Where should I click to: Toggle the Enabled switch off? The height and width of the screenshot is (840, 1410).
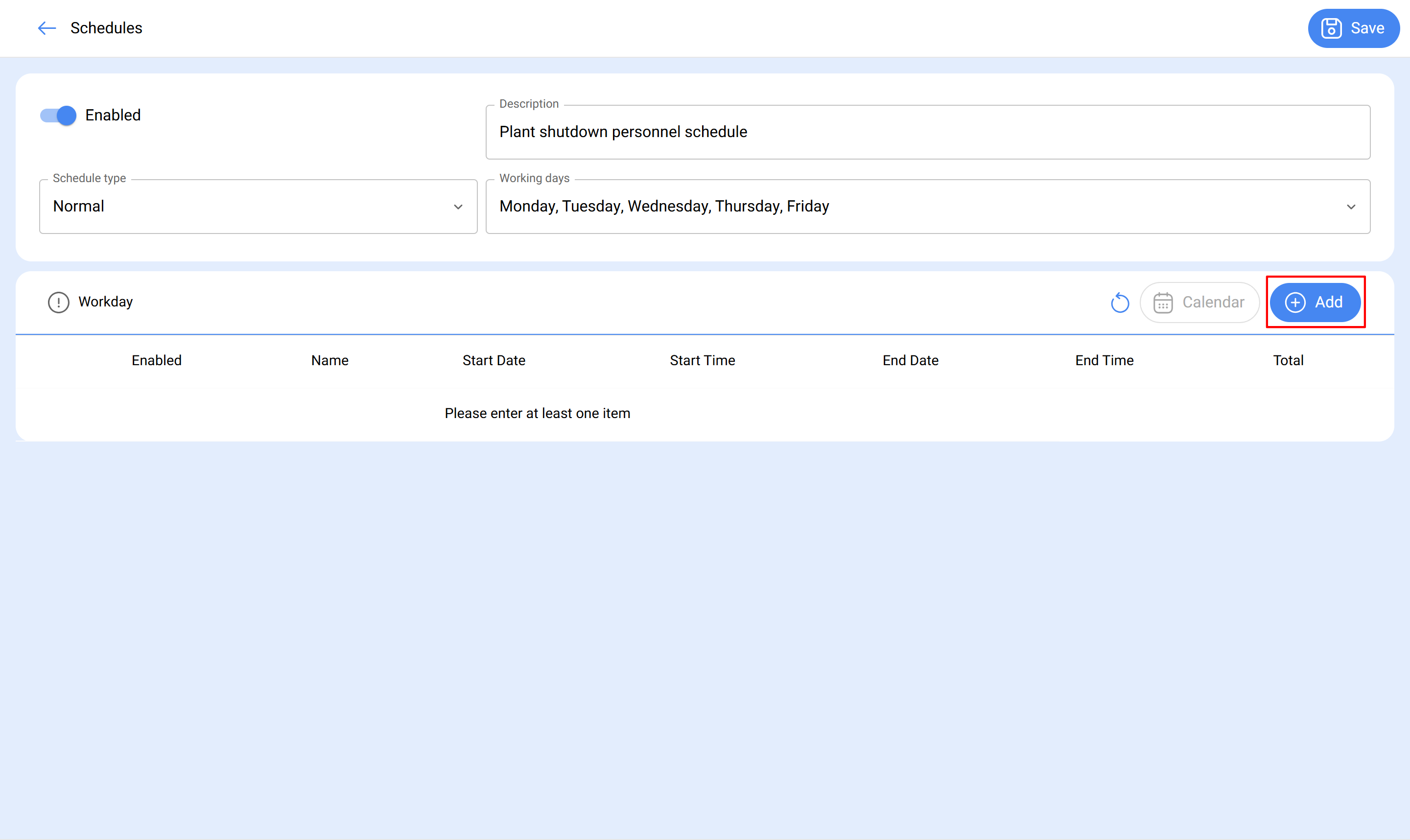point(58,116)
